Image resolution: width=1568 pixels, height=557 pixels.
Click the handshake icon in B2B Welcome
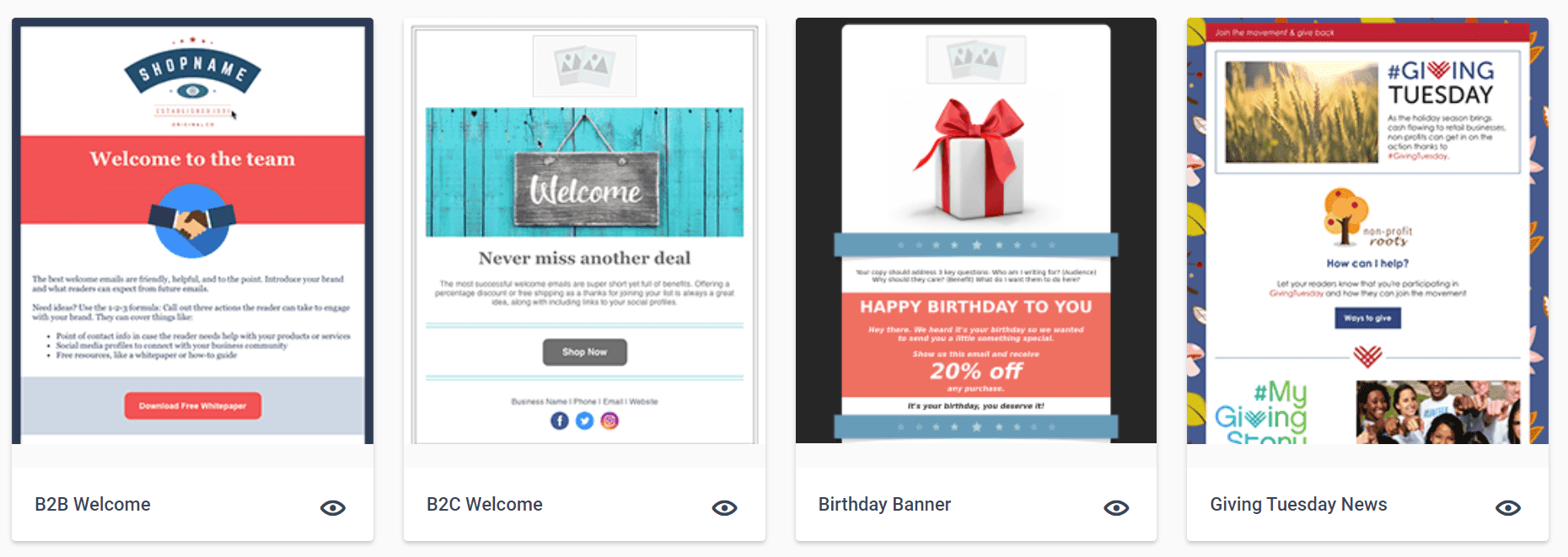pos(192,221)
